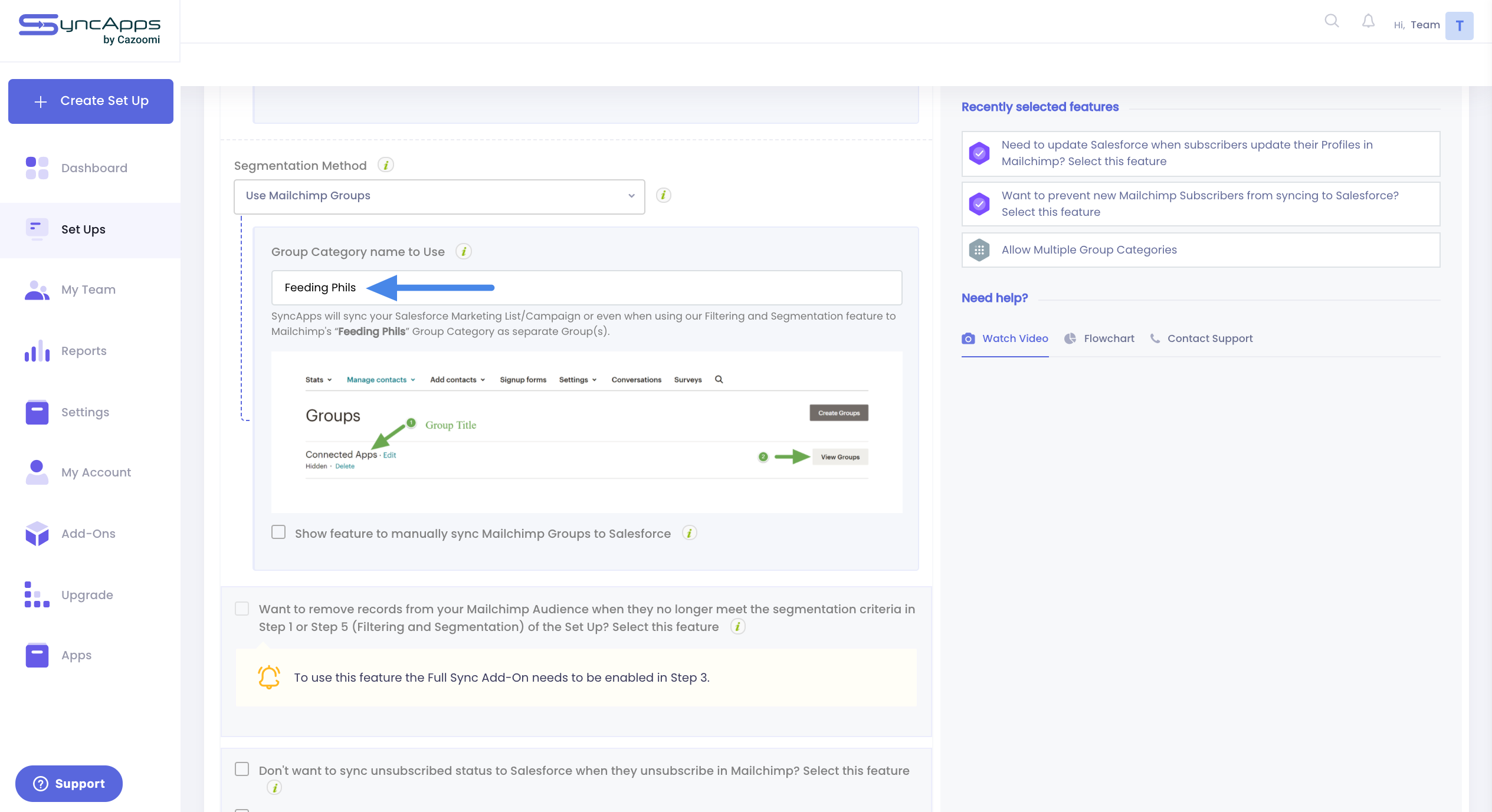Open the notifications bell
The width and height of the screenshot is (1492, 812).
[x=1368, y=21]
